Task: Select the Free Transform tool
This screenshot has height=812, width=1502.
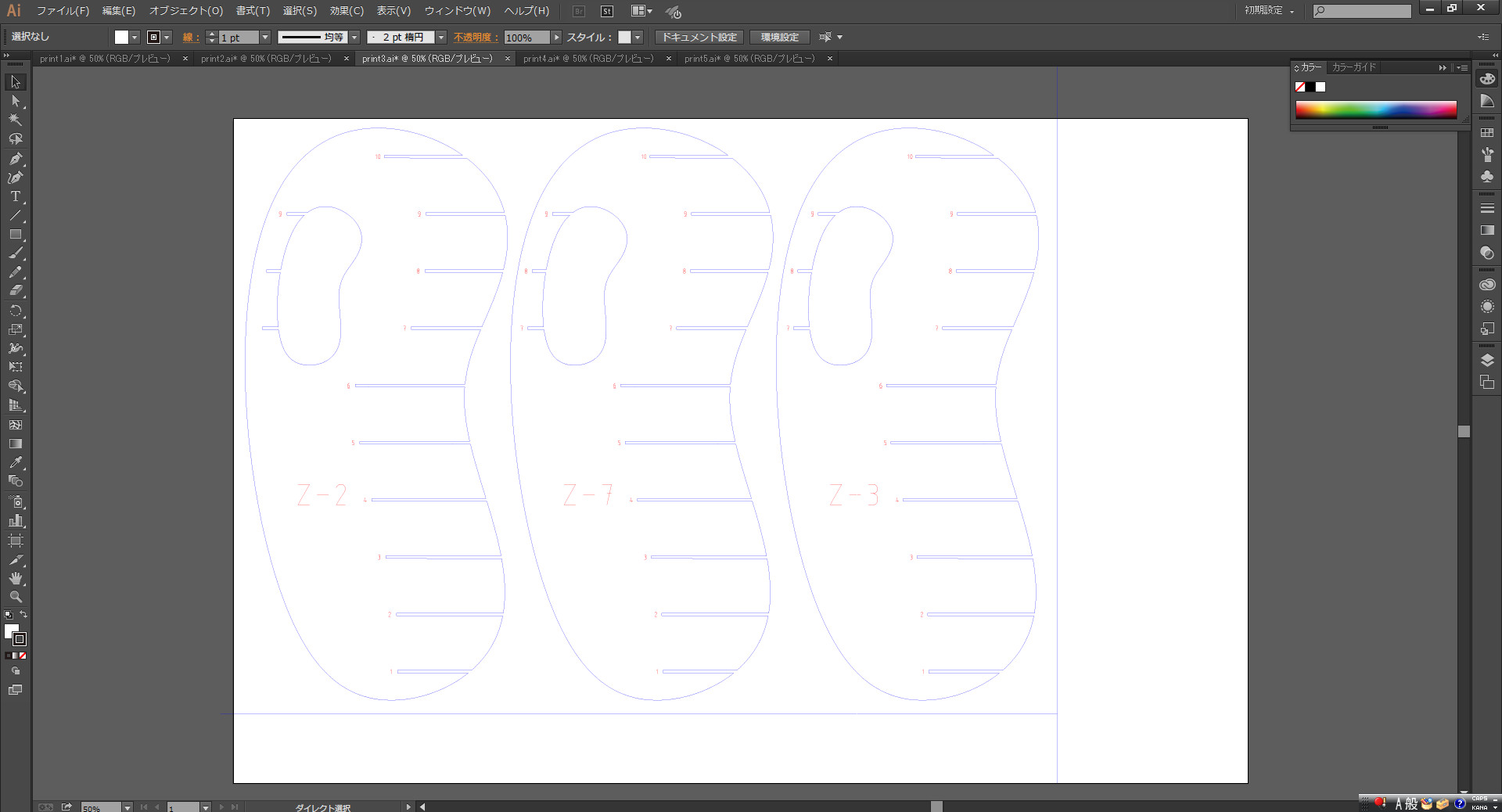Action: click(x=16, y=367)
